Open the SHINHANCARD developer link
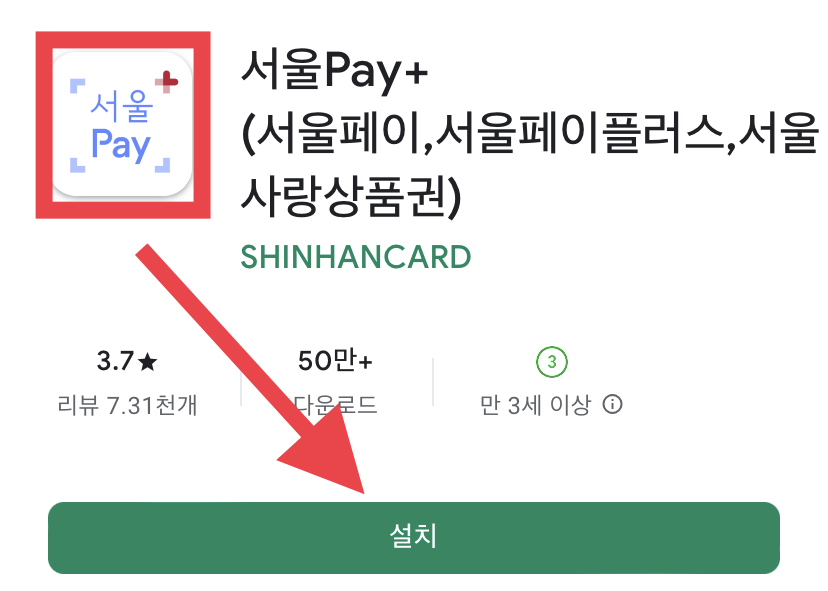Screen dimensions: 828x591 (x=355, y=257)
